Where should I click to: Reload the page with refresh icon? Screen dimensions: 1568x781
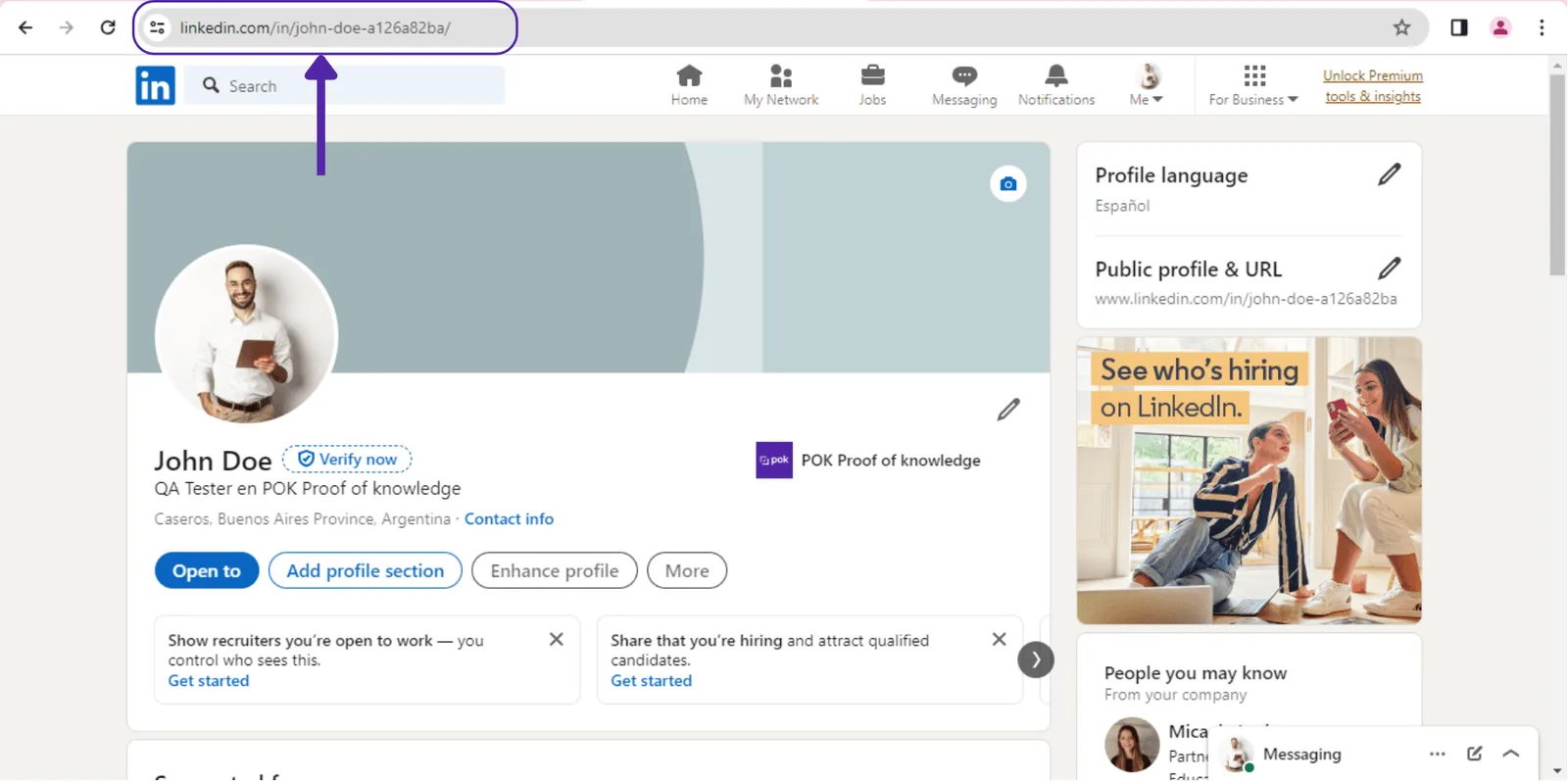click(x=108, y=27)
